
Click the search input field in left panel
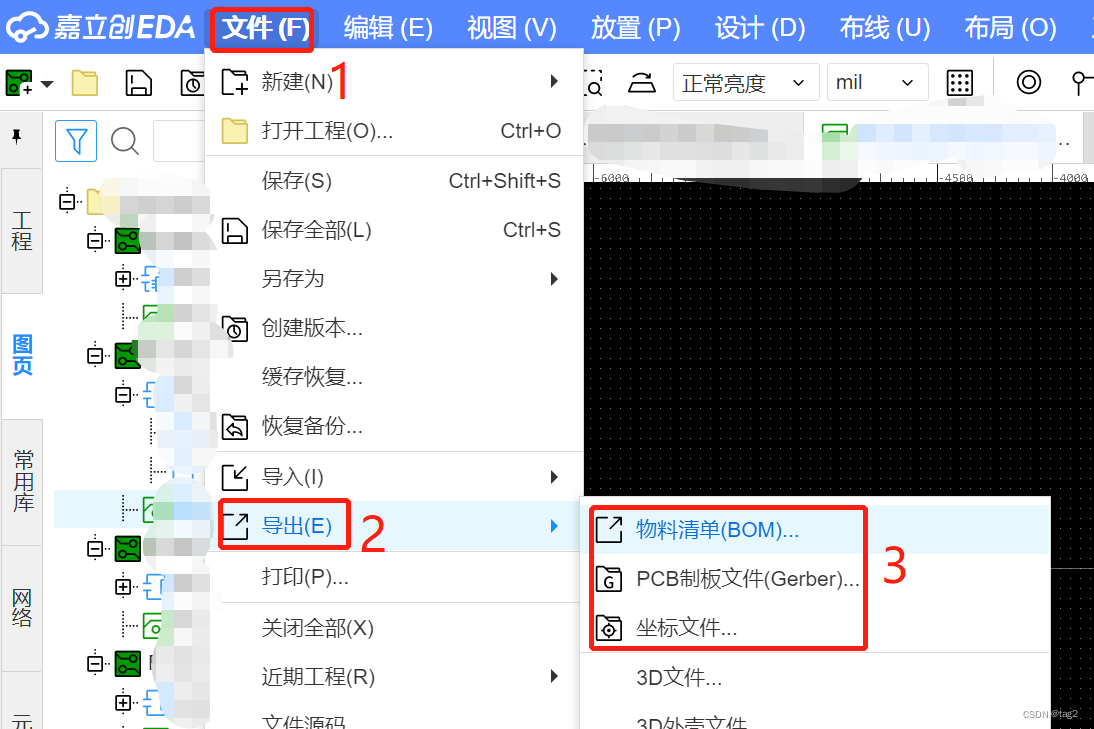pyautogui.click(x=179, y=141)
